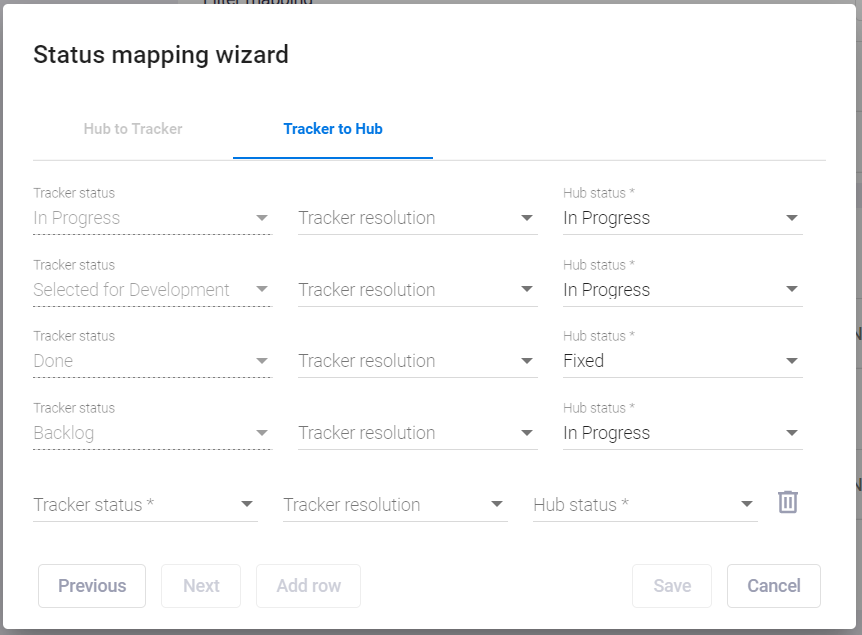
Task: Delete the new mapping row with trash icon
Action: pos(787,502)
